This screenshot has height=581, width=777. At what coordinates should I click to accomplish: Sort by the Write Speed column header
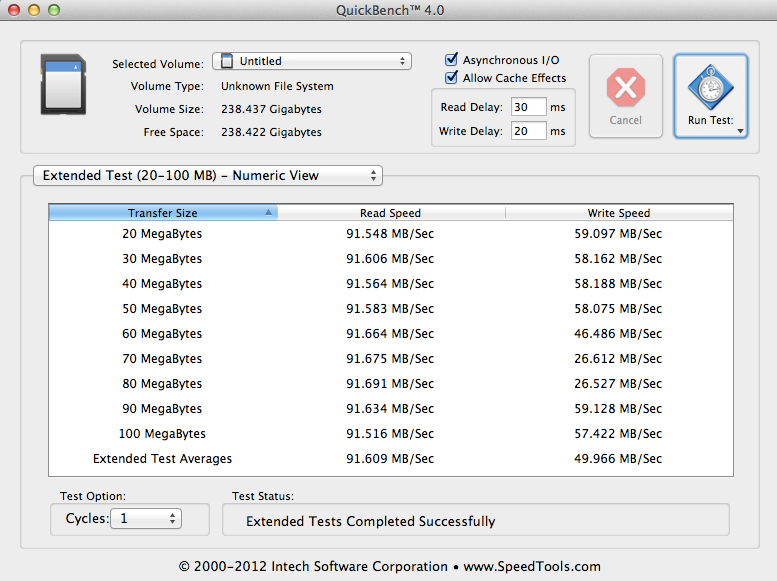click(x=618, y=213)
